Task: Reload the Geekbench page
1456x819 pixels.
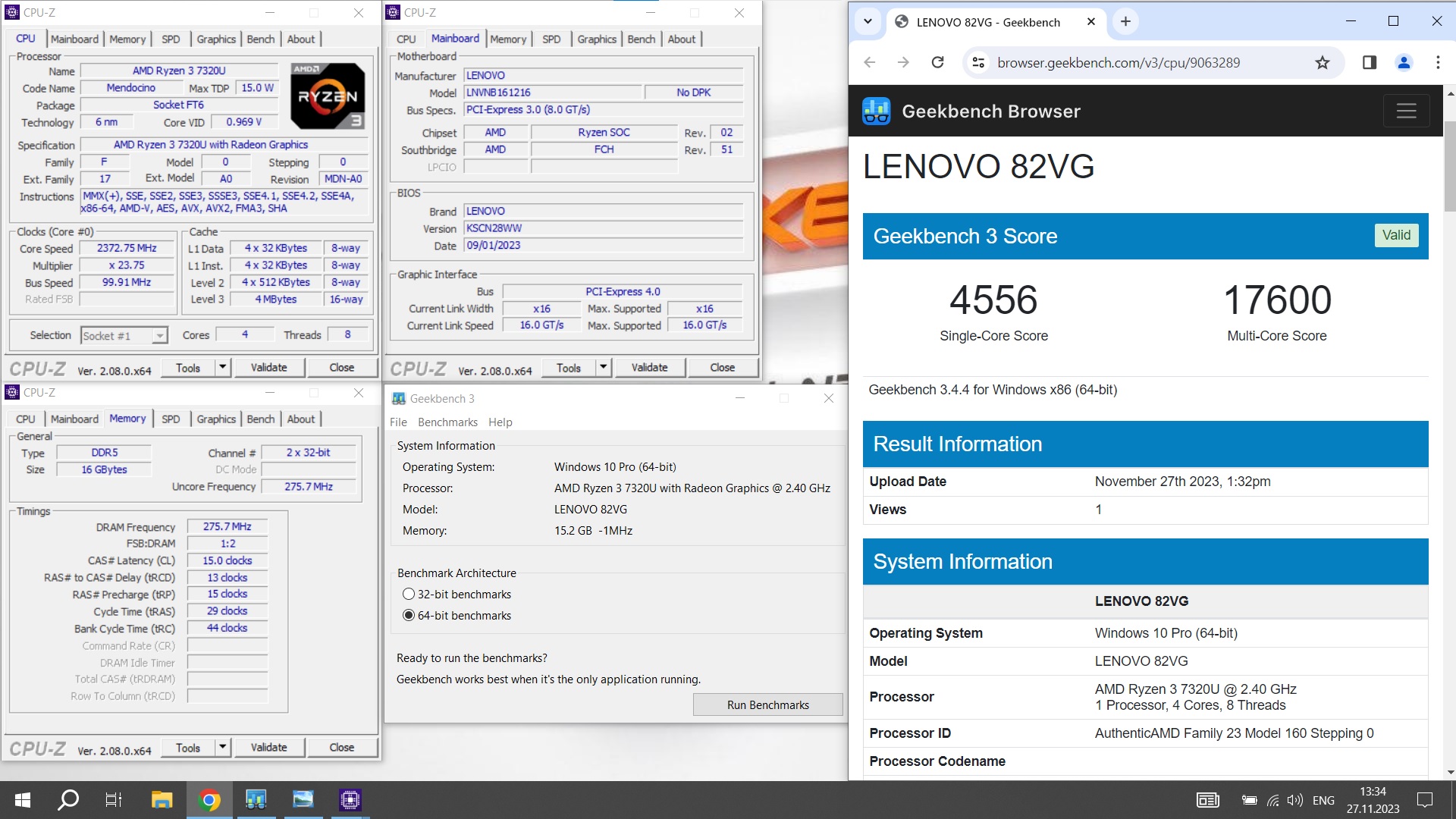Action: 937,63
